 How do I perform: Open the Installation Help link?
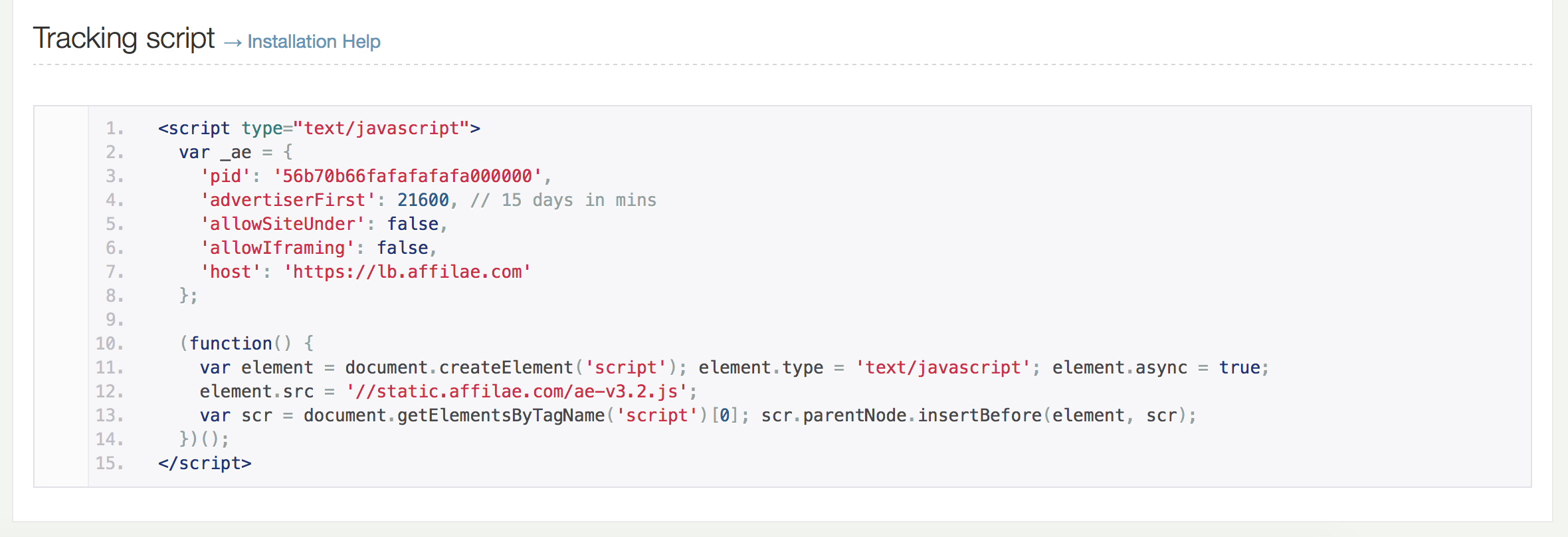(x=314, y=42)
